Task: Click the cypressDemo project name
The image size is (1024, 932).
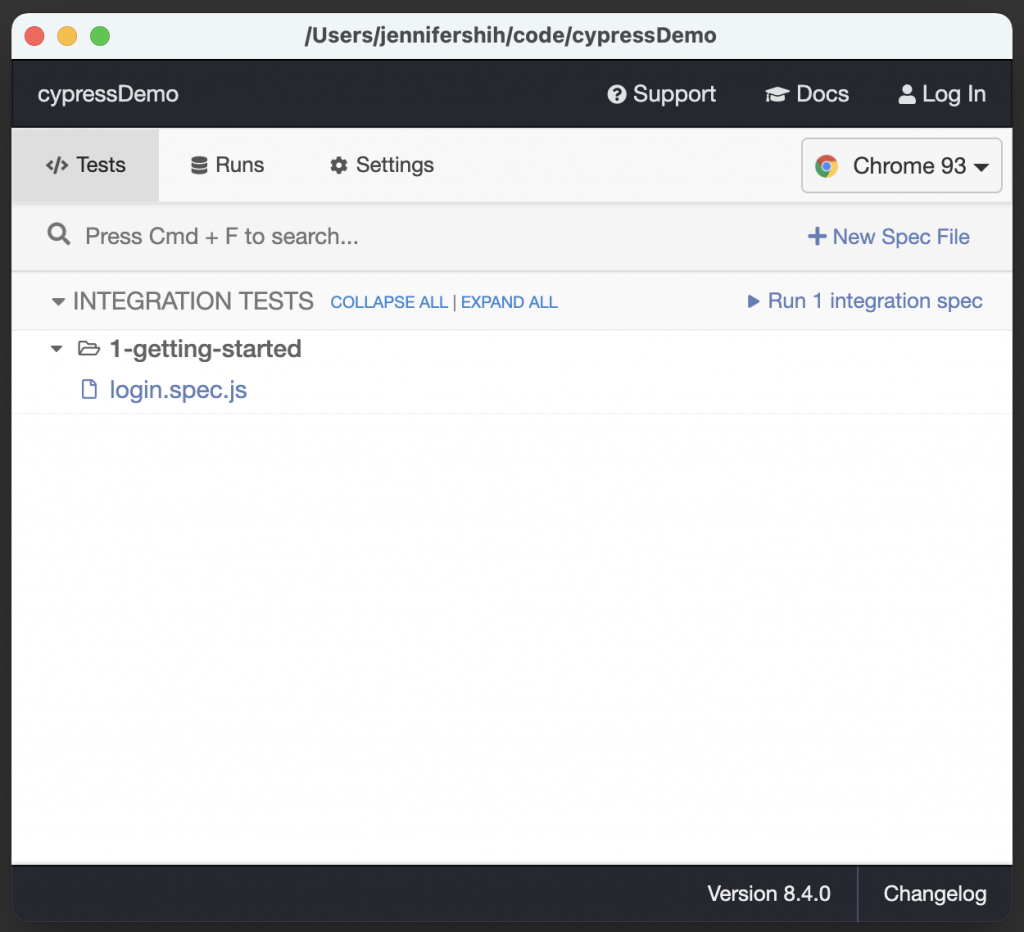Action: [x=108, y=94]
